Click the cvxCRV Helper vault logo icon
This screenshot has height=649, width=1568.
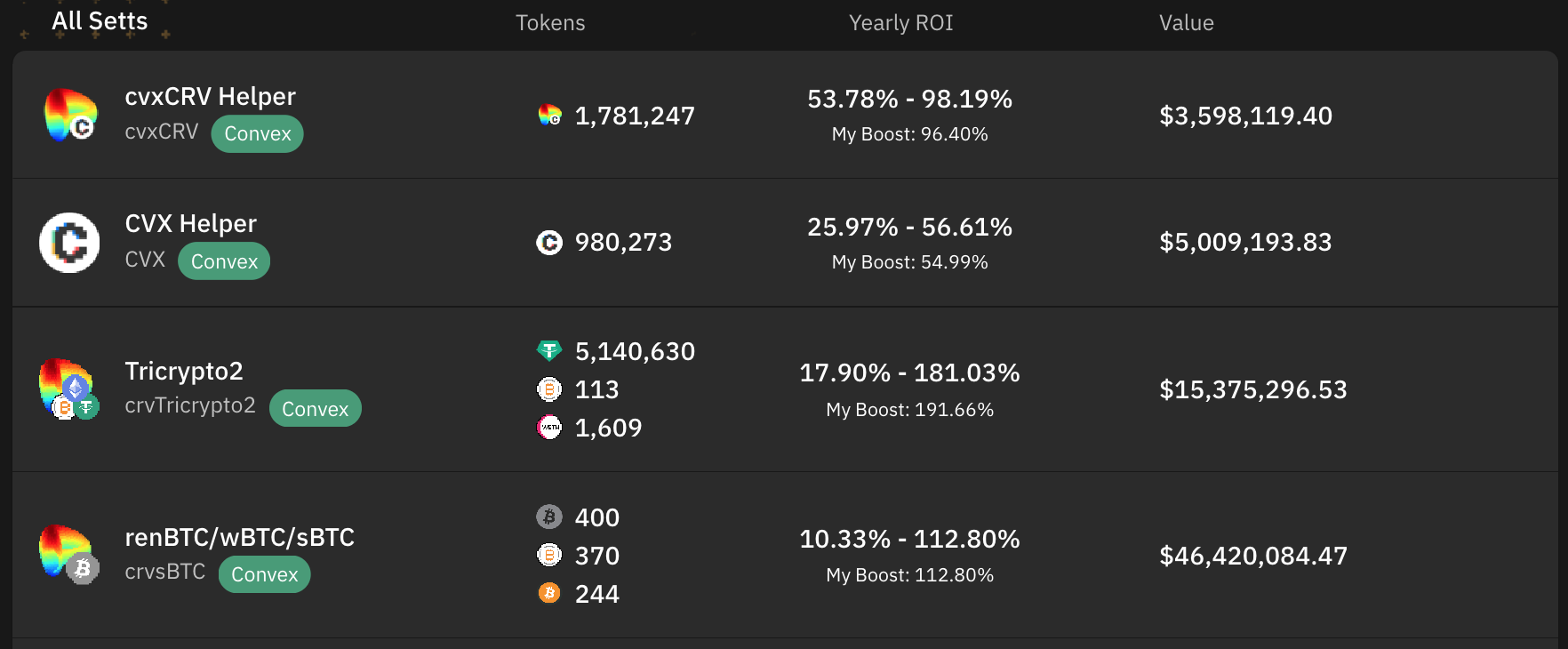click(70, 116)
